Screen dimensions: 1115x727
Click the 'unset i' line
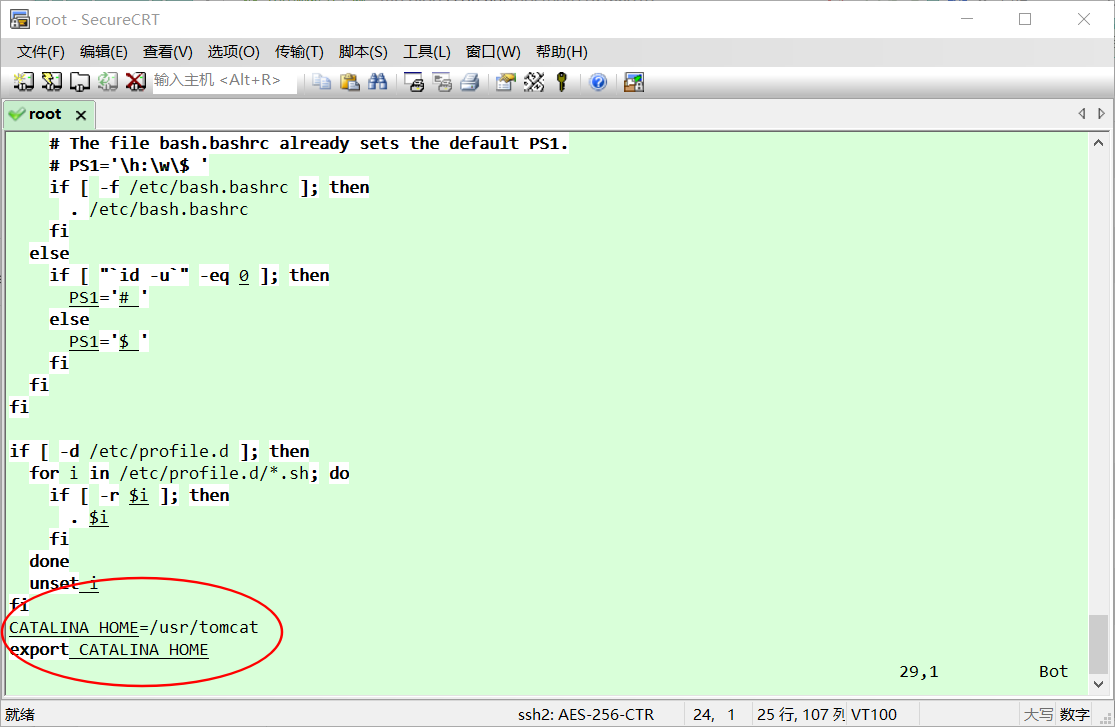(64, 583)
